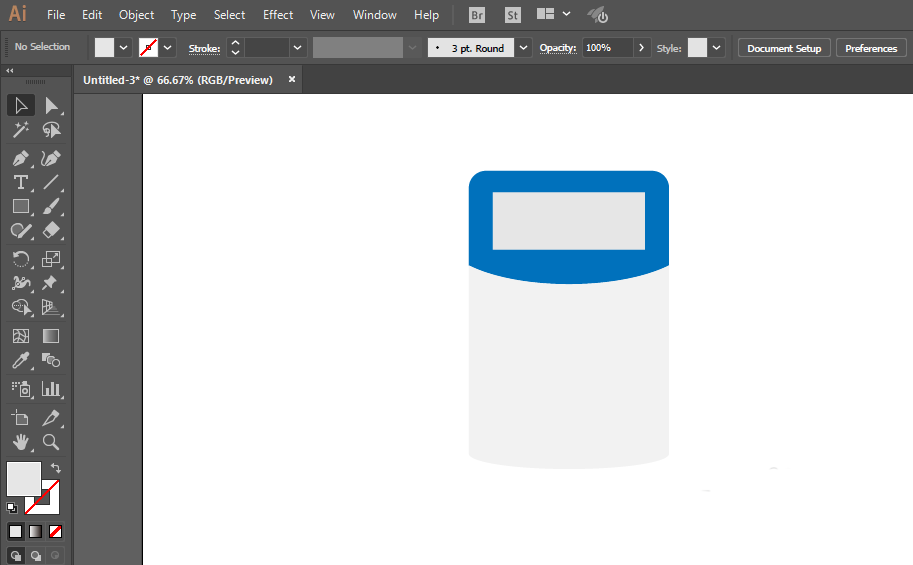Select the Rotate tool
Viewport: 913px width, 565px height.
click(x=20, y=259)
